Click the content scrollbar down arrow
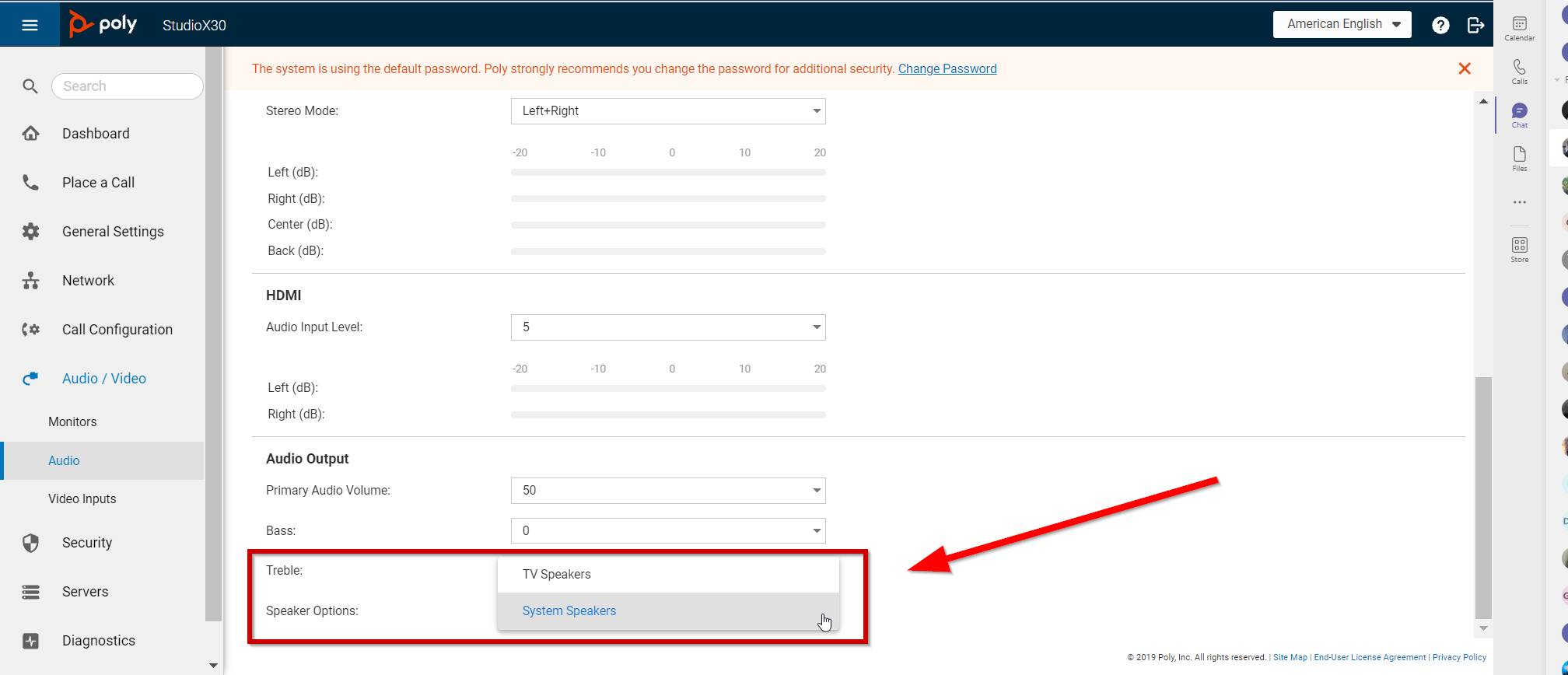The width and height of the screenshot is (1568, 675). point(1483,628)
